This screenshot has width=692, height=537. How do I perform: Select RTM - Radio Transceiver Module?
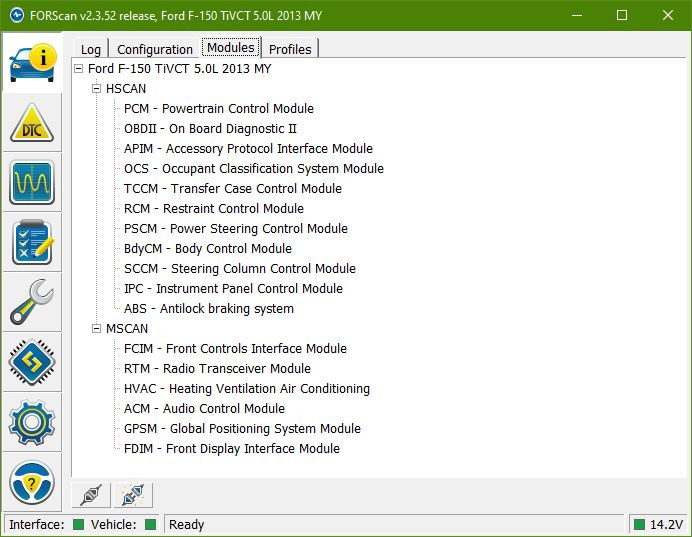tap(217, 368)
